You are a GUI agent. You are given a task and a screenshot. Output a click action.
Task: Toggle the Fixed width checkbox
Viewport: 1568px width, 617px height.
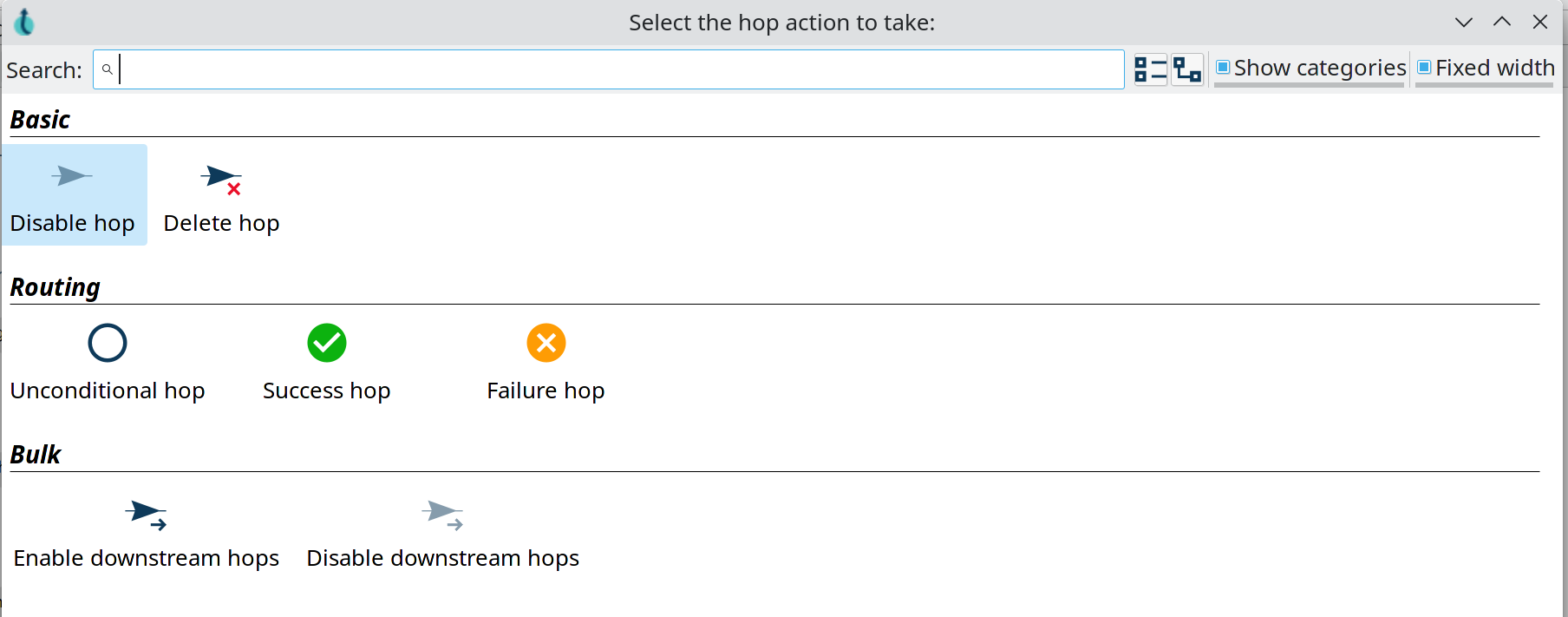[x=1424, y=68]
